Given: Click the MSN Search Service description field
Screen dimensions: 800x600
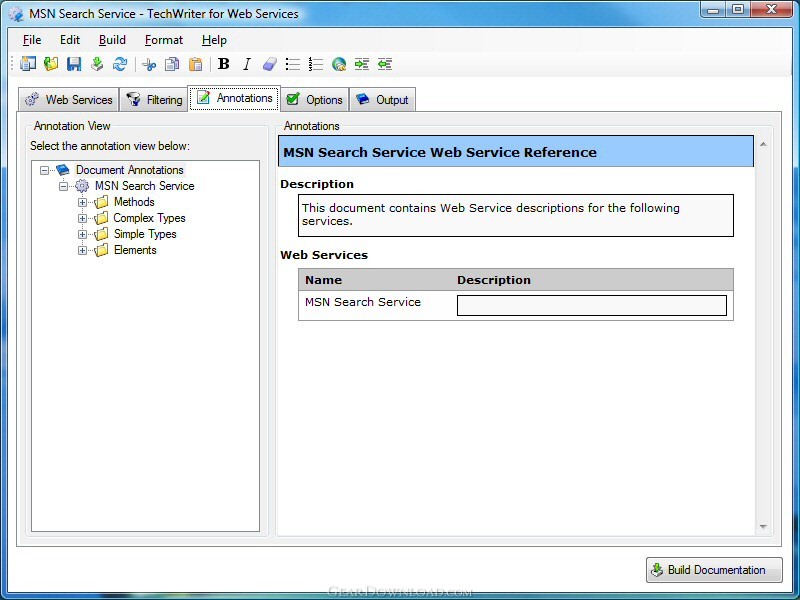Looking at the screenshot, I should (592, 306).
